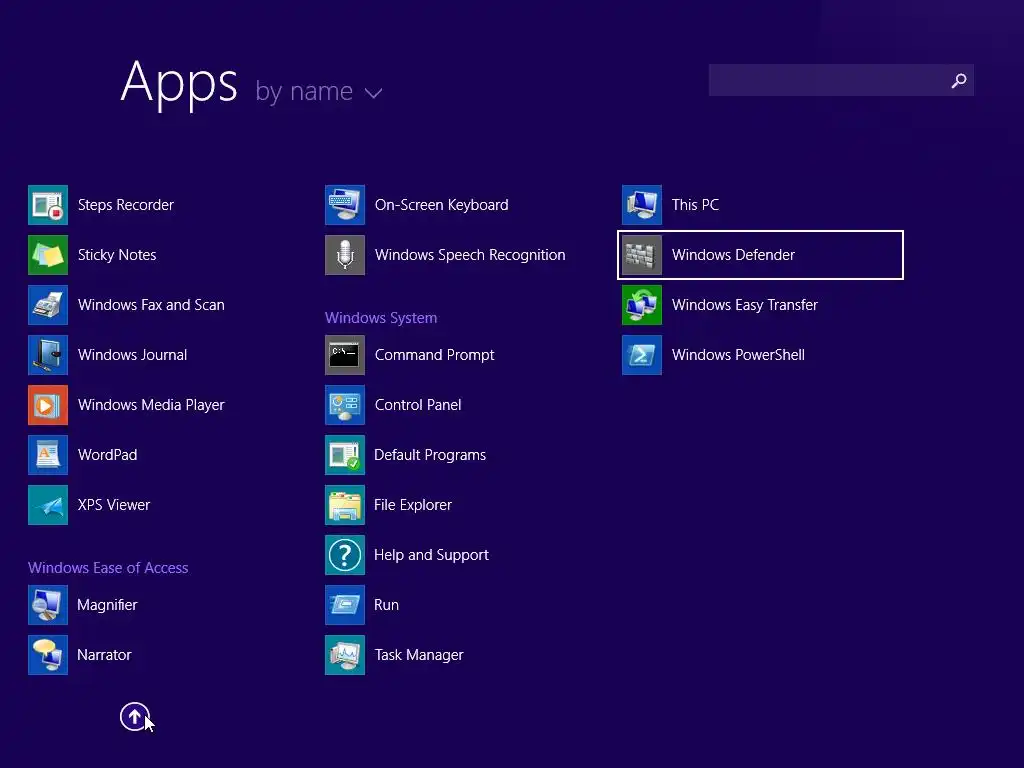The width and height of the screenshot is (1024, 768).
Task: Launch Task Manager icon
Action: click(x=345, y=655)
